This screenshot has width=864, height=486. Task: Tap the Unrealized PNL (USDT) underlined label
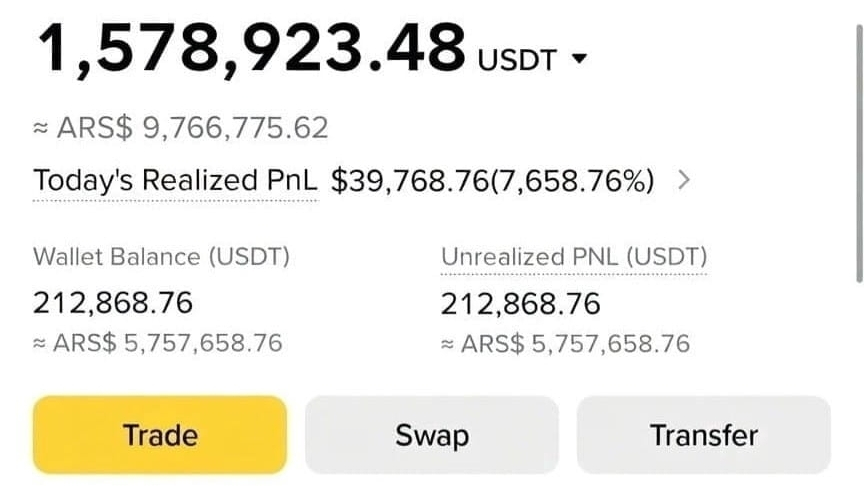click(574, 257)
